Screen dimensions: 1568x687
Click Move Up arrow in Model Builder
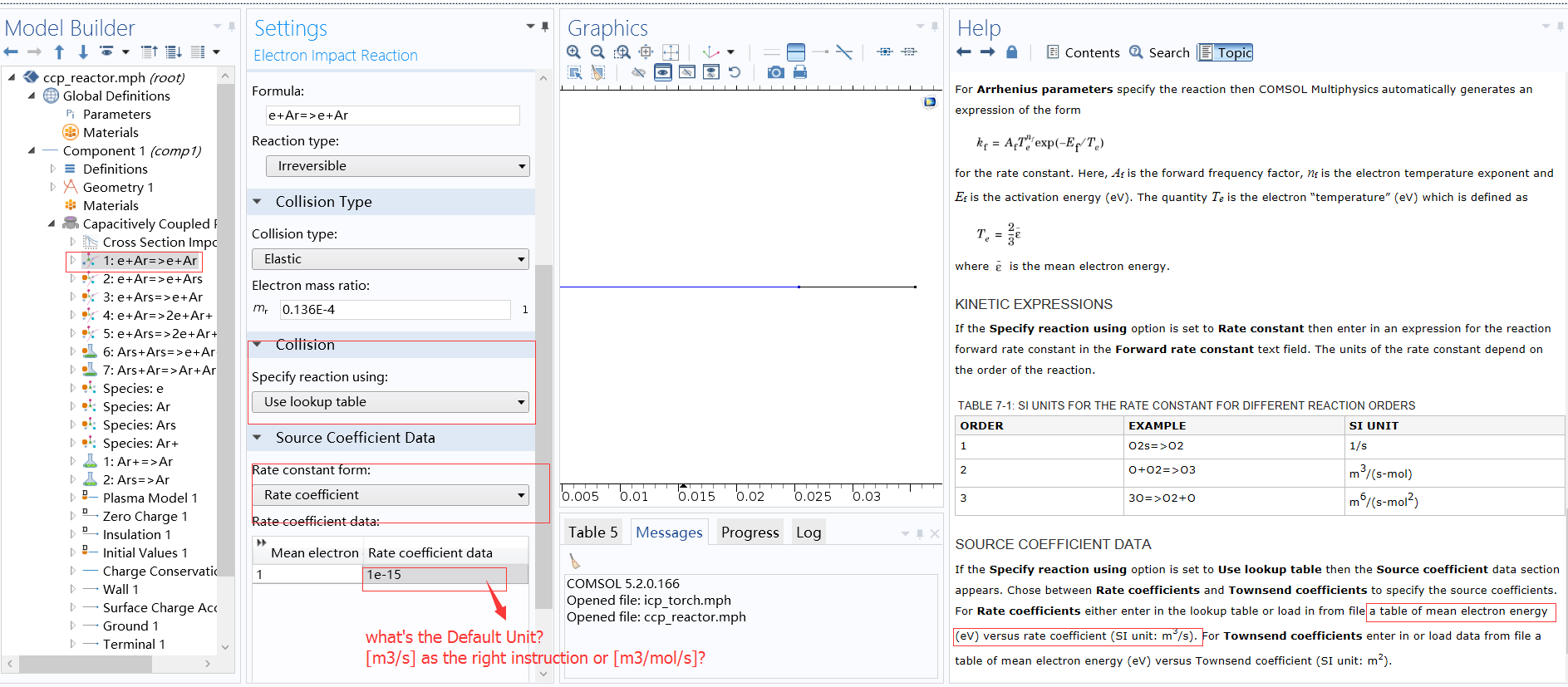click(59, 52)
